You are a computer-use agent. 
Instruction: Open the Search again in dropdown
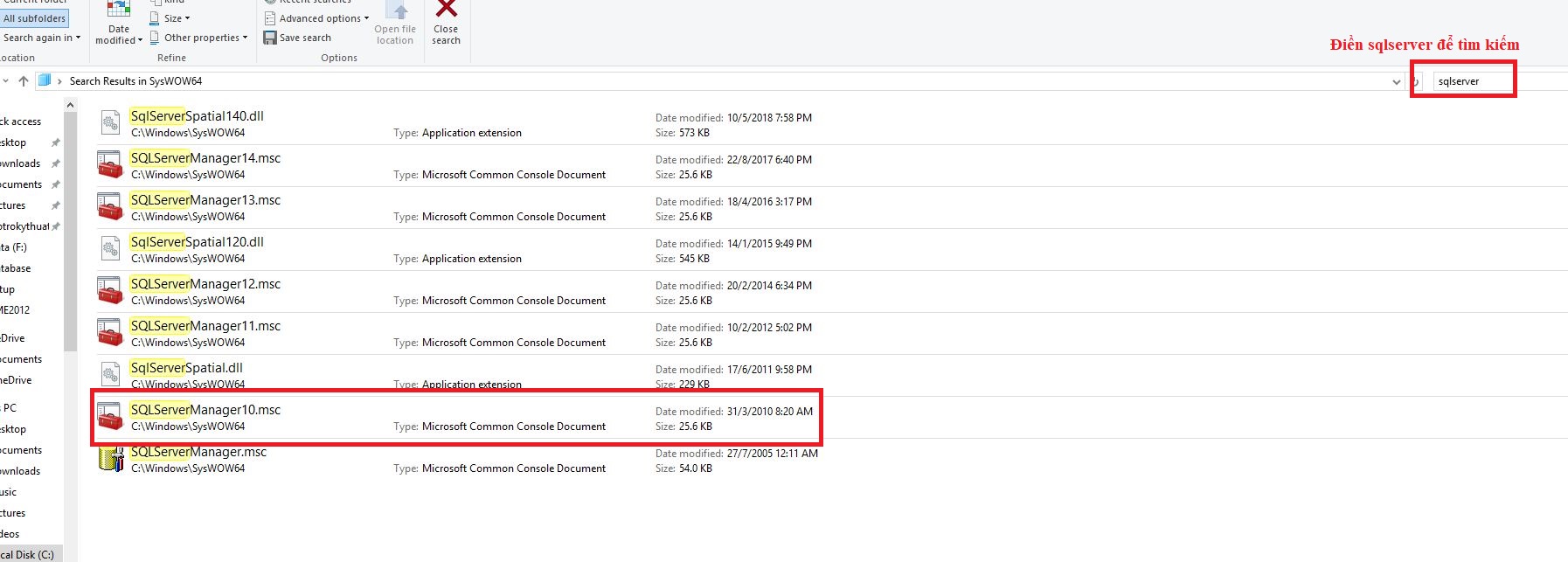(41, 38)
